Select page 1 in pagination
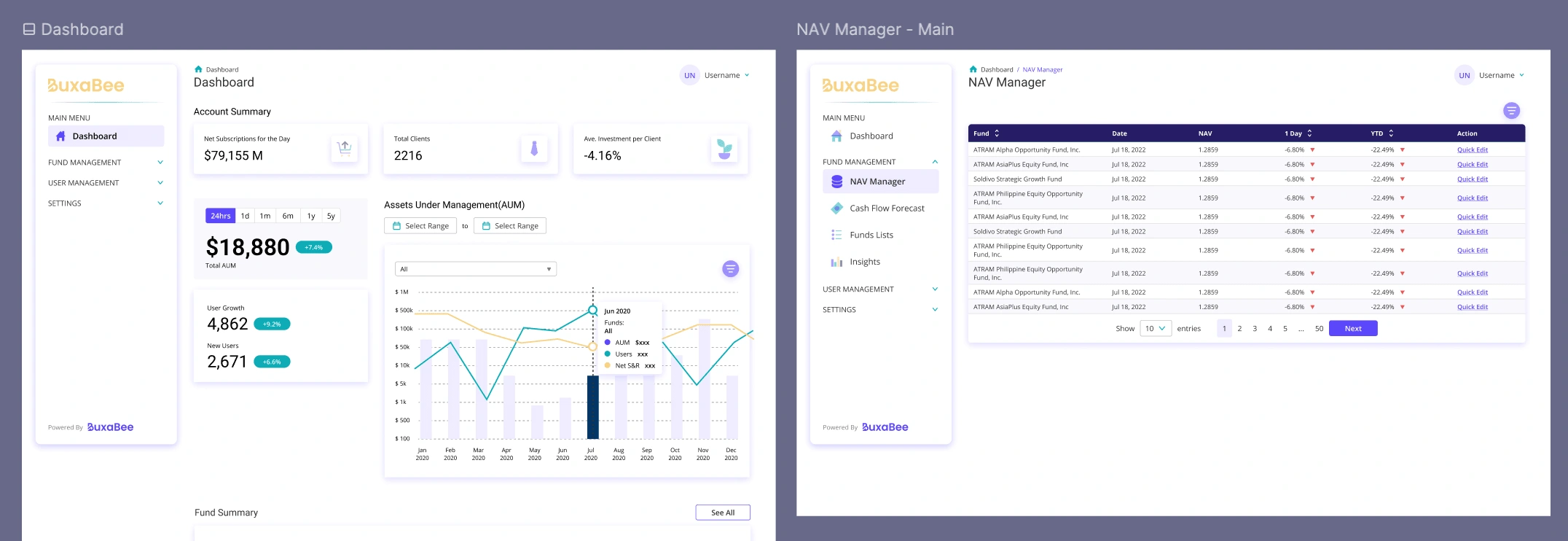The image size is (1568, 541). [1224, 329]
